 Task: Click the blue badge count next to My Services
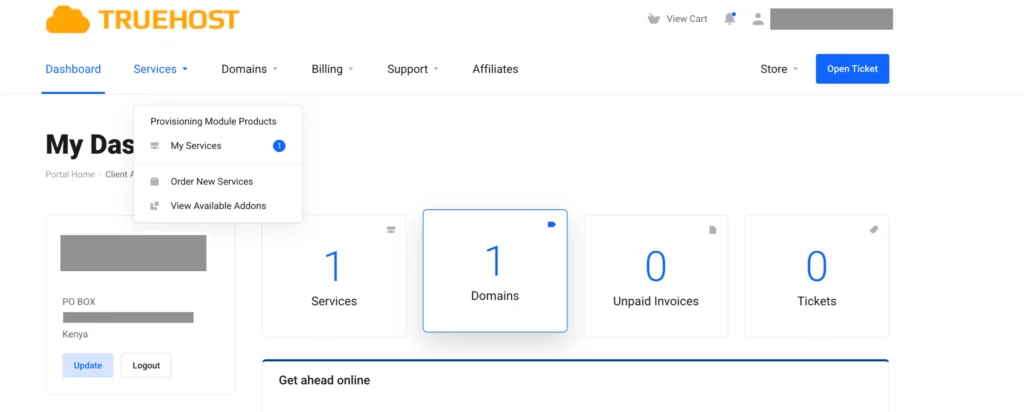[279, 146]
